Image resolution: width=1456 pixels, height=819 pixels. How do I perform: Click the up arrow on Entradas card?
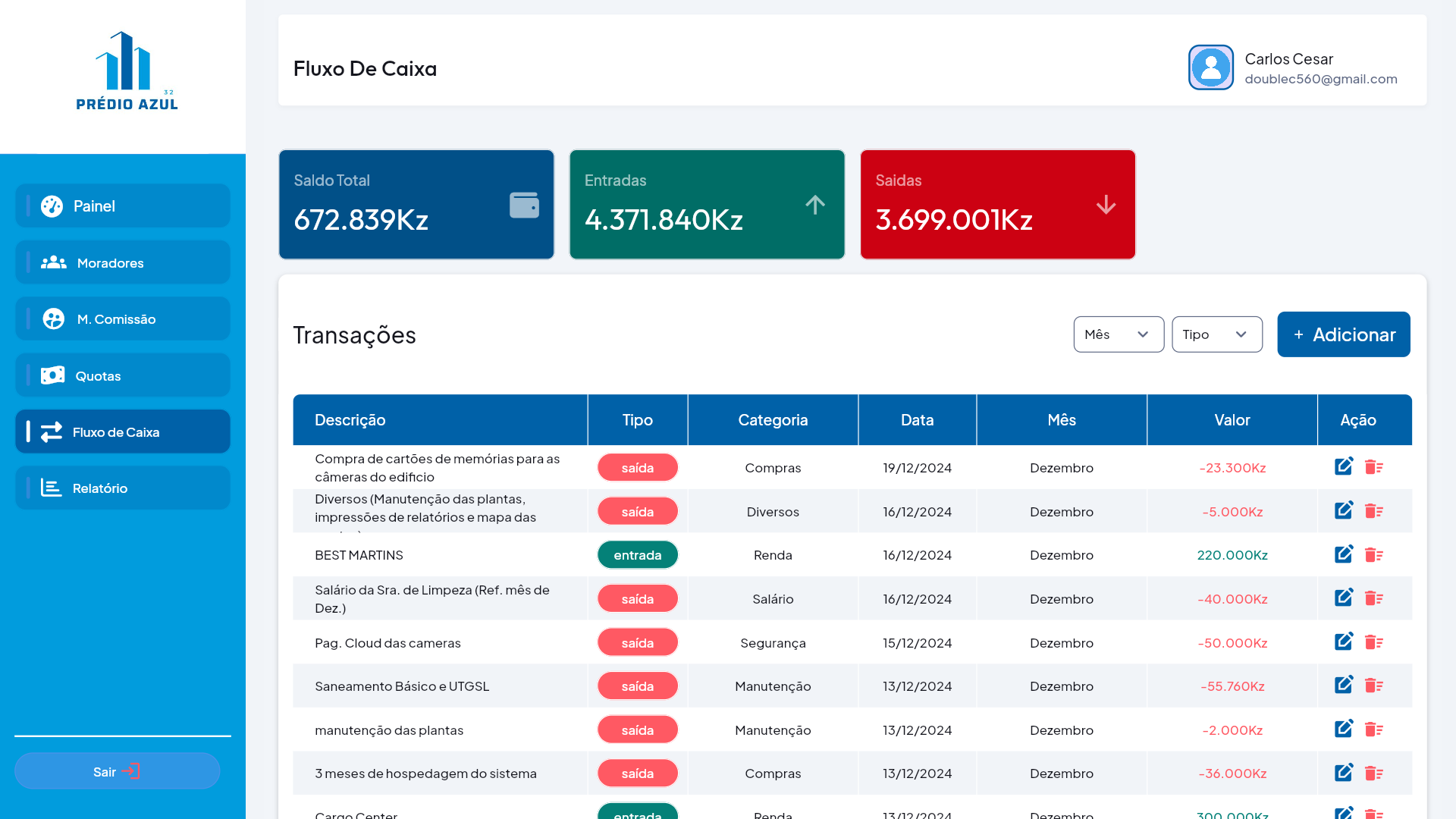click(x=815, y=205)
